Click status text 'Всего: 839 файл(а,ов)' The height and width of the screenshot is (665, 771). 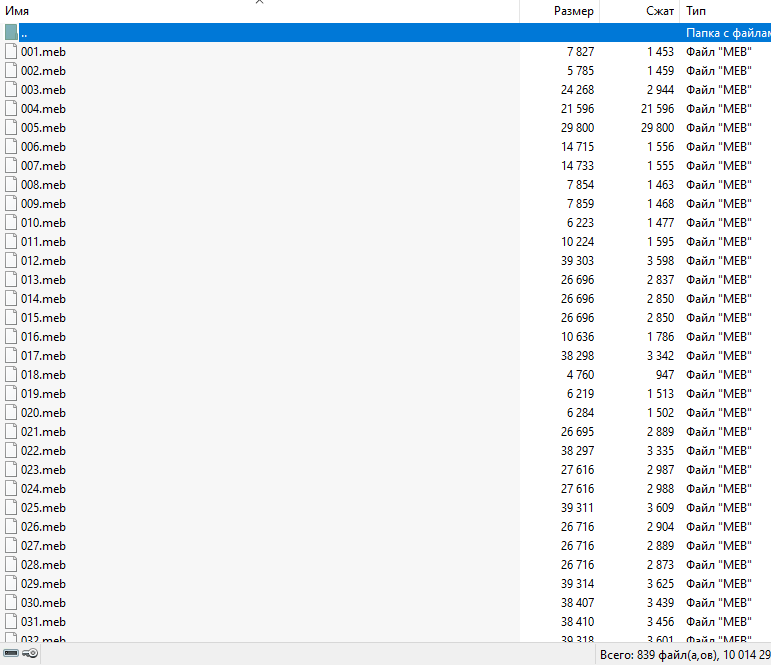659,655
